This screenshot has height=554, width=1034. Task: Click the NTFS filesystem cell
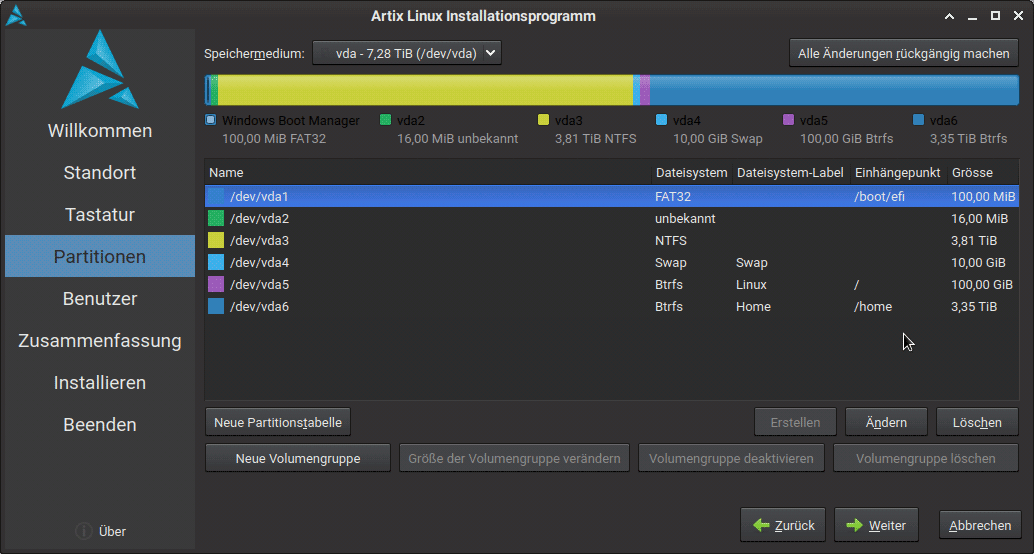click(671, 241)
